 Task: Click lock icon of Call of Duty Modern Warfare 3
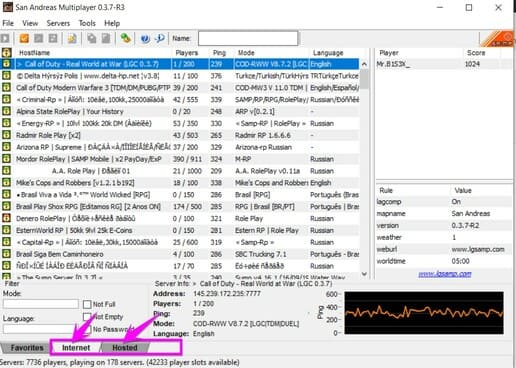6,88
